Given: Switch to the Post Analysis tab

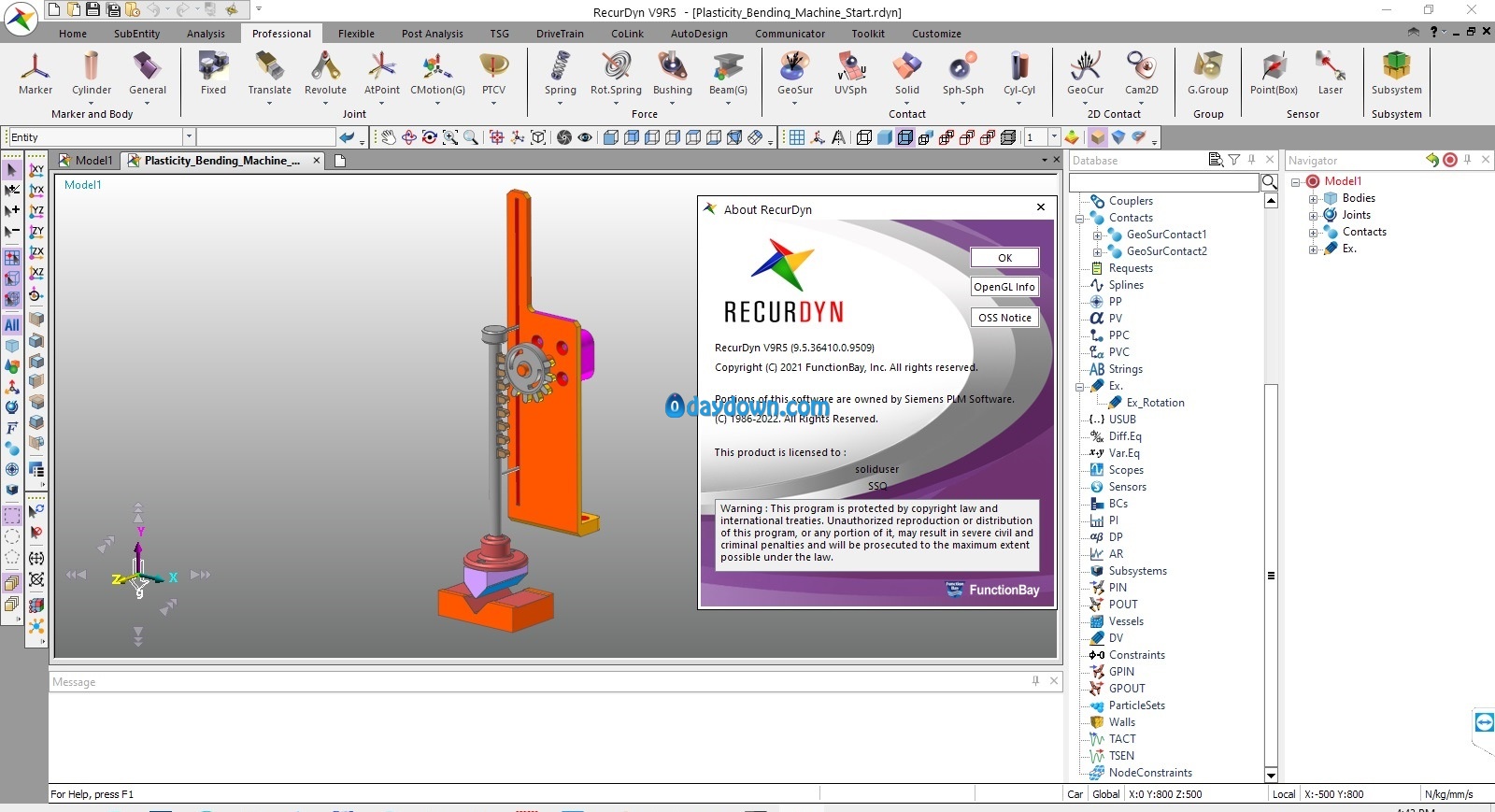Looking at the screenshot, I should [432, 34].
